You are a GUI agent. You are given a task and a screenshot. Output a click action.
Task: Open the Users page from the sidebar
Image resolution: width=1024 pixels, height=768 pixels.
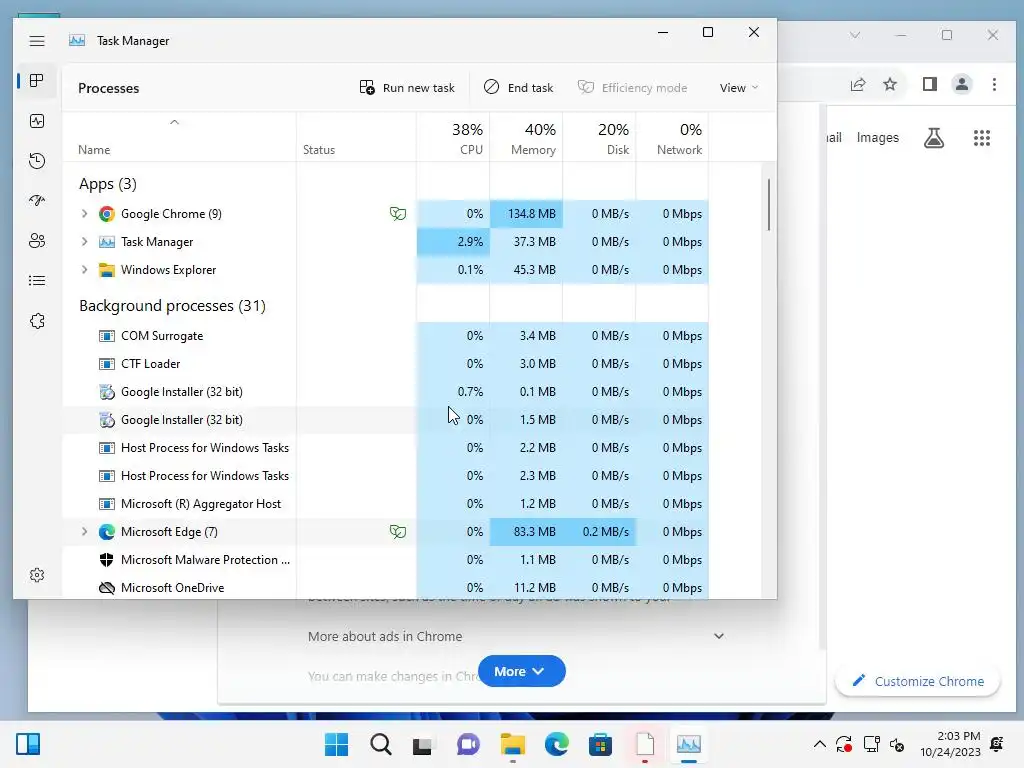37,241
